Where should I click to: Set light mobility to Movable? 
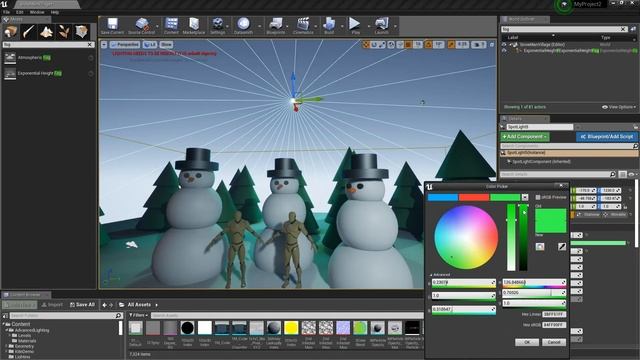(x=615, y=214)
